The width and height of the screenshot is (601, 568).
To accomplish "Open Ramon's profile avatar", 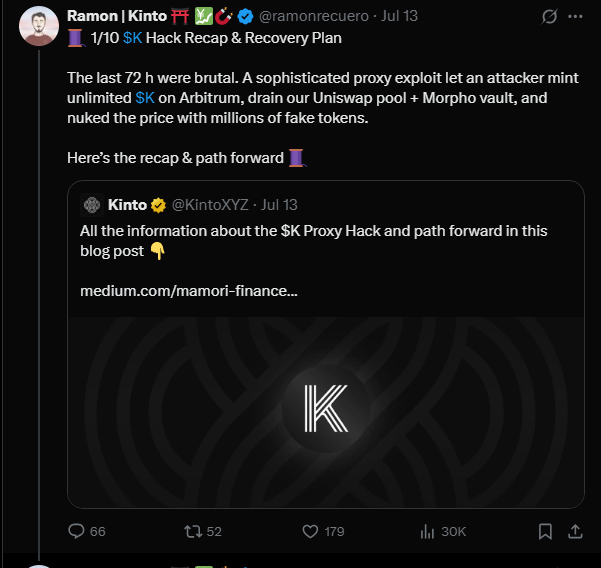I will pyautogui.click(x=38, y=26).
